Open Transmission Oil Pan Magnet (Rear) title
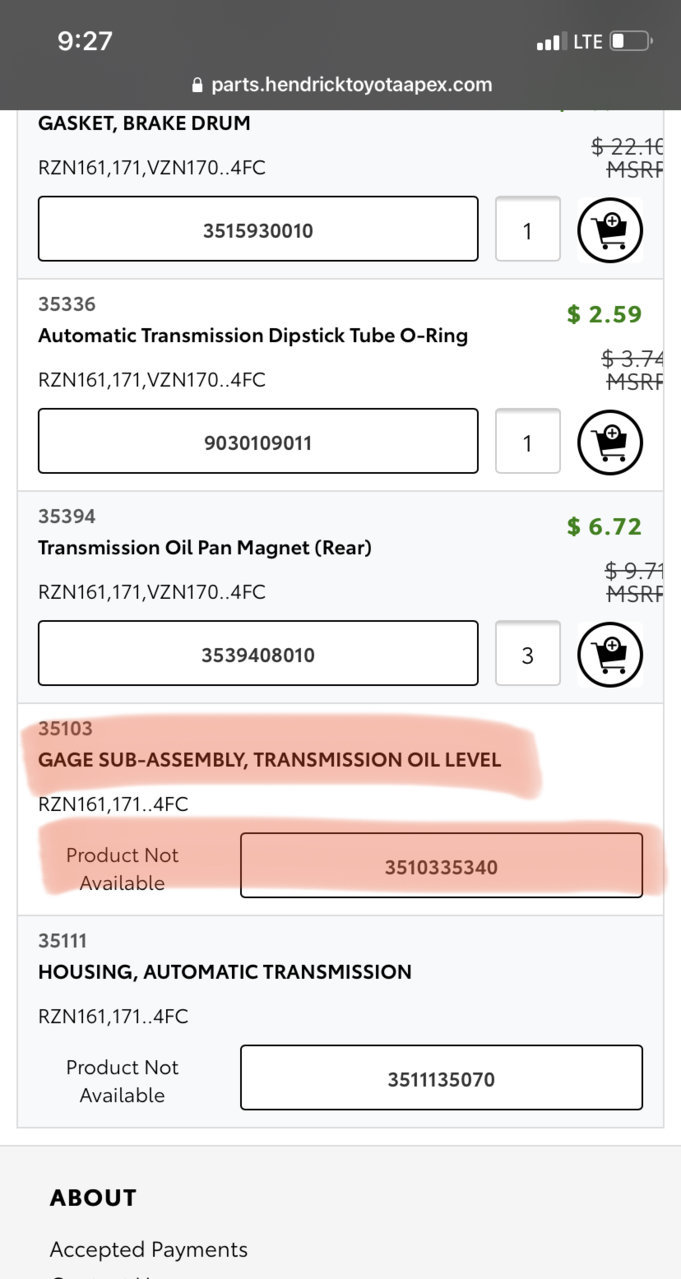The height and width of the screenshot is (1279, 681). 205,548
